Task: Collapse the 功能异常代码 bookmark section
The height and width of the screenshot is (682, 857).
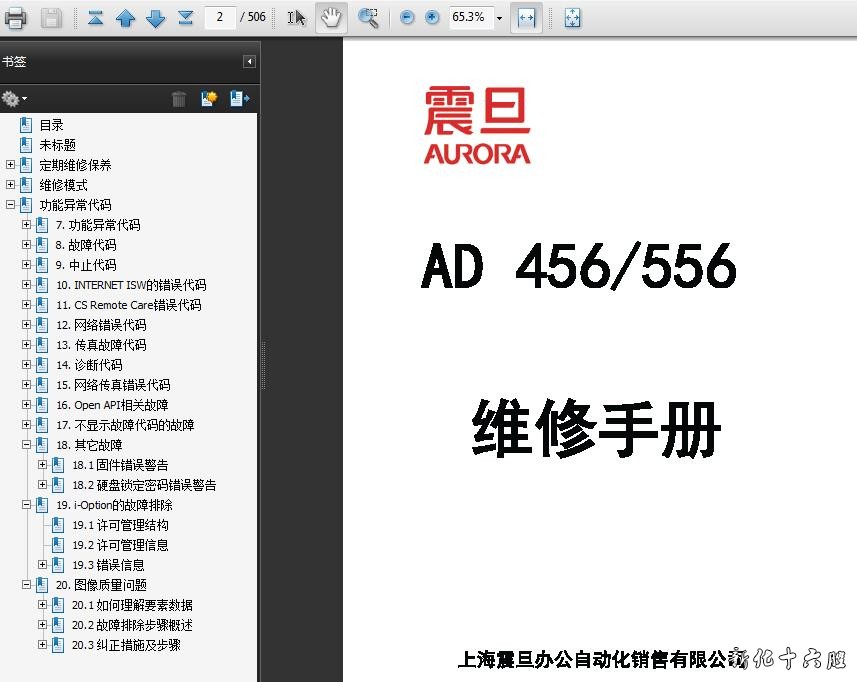Action: pyautogui.click(x=11, y=205)
